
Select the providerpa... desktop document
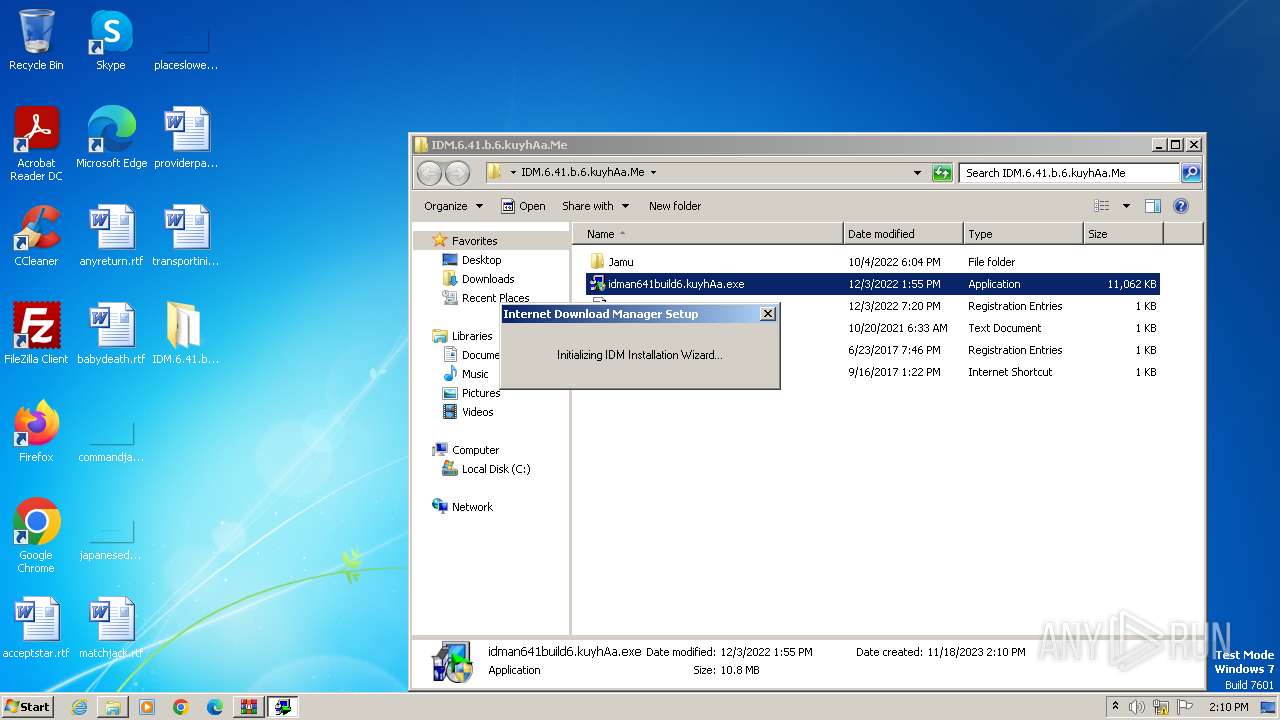(x=186, y=138)
